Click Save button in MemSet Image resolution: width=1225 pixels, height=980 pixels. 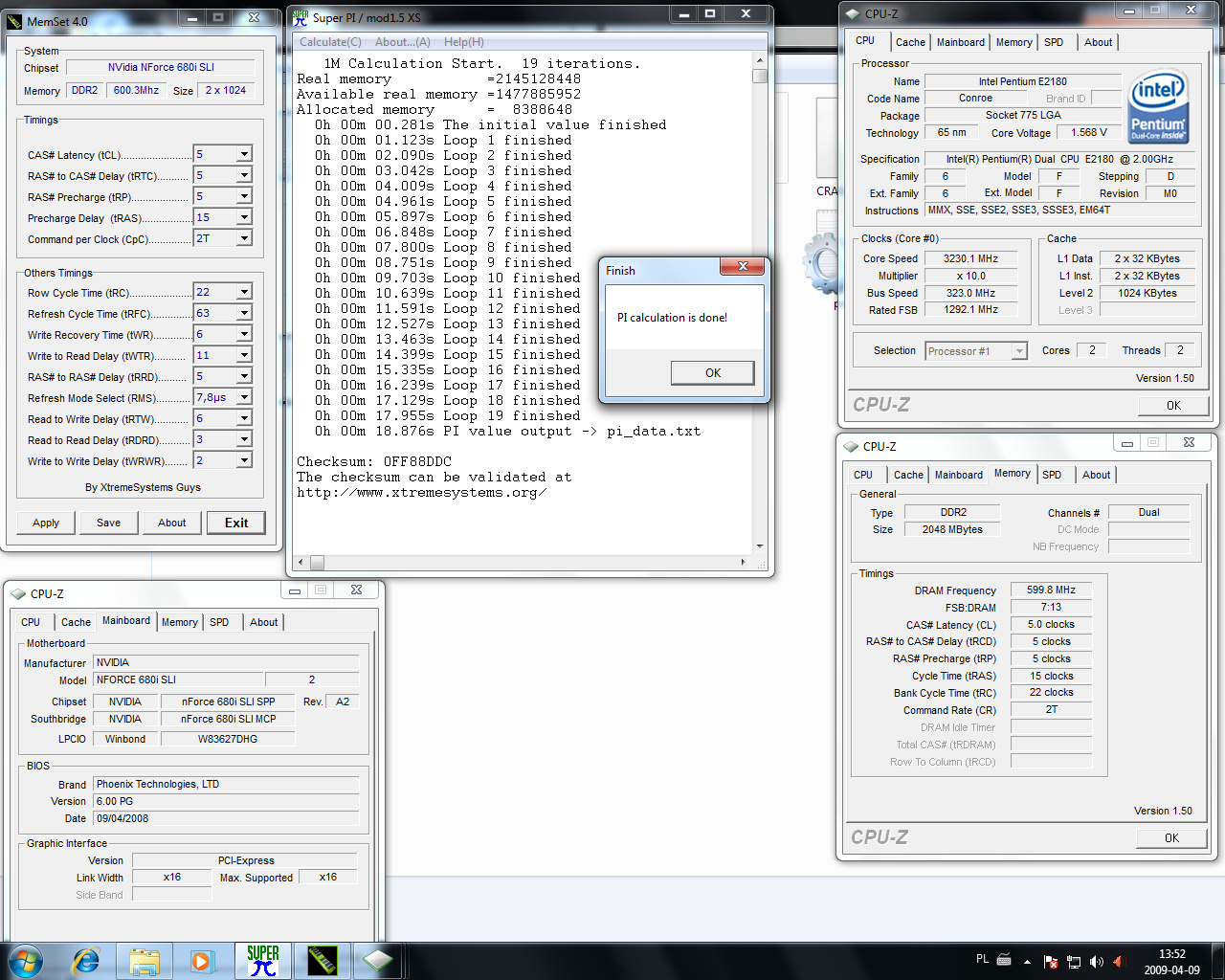(109, 523)
